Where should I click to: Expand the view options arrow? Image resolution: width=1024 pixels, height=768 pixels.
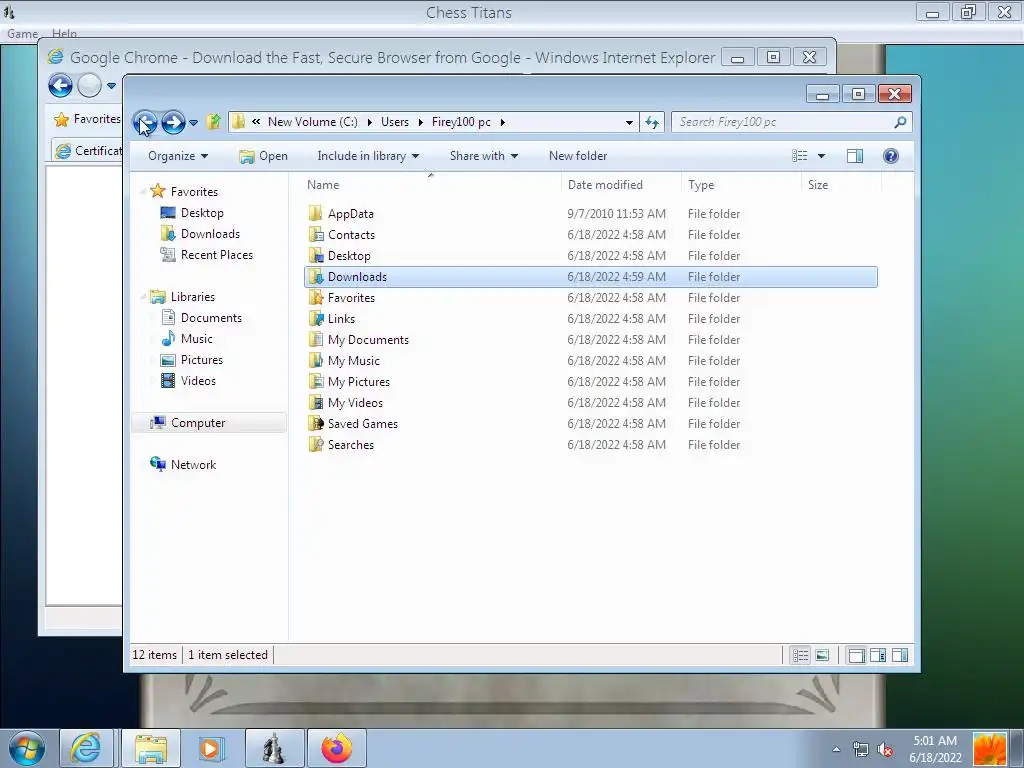pos(822,156)
